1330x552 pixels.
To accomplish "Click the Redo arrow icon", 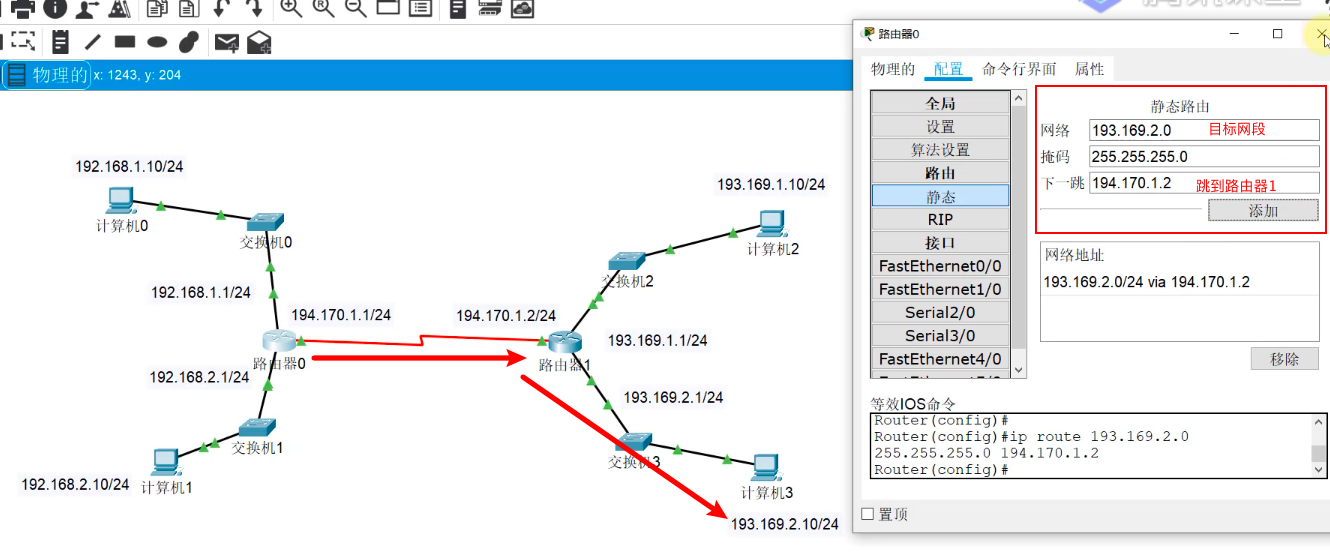I will tap(254, 8).
